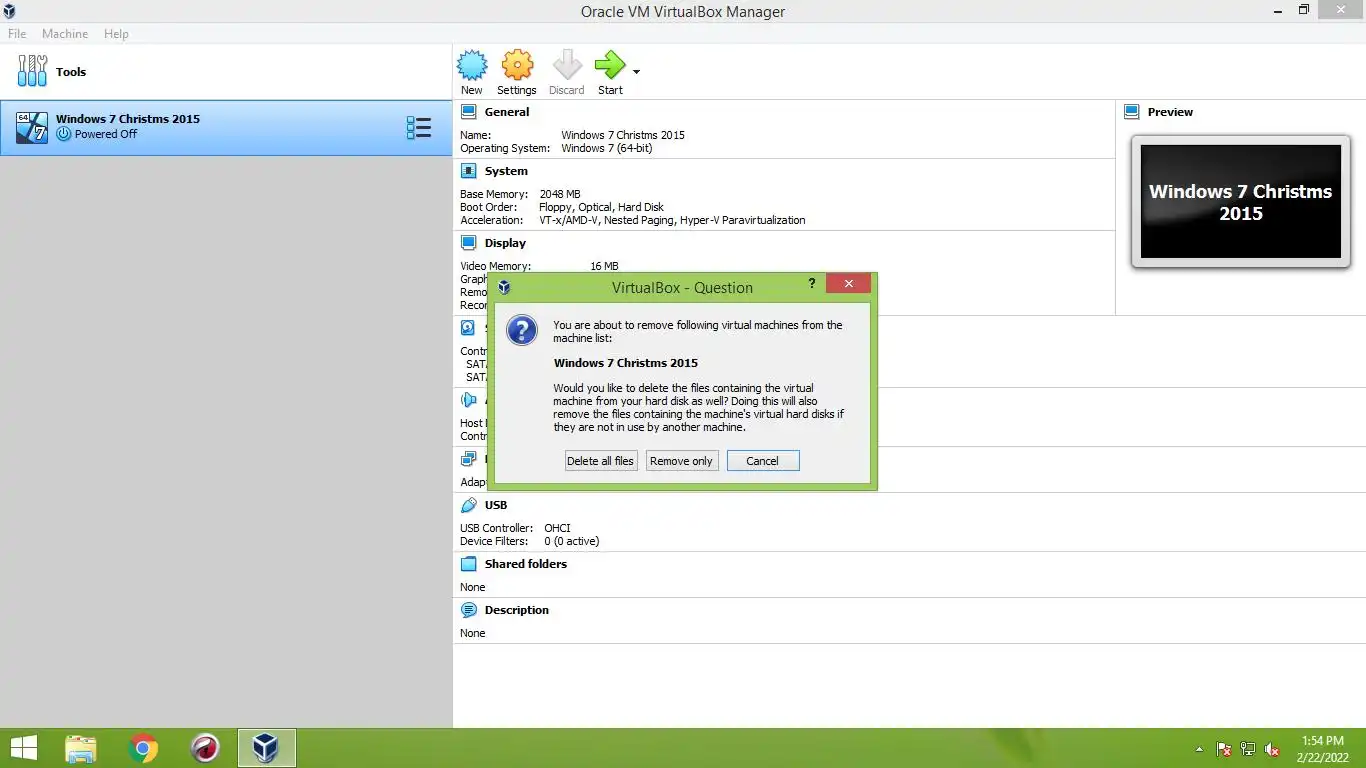Click the USB section header
This screenshot has width=1366, height=768.
496,505
